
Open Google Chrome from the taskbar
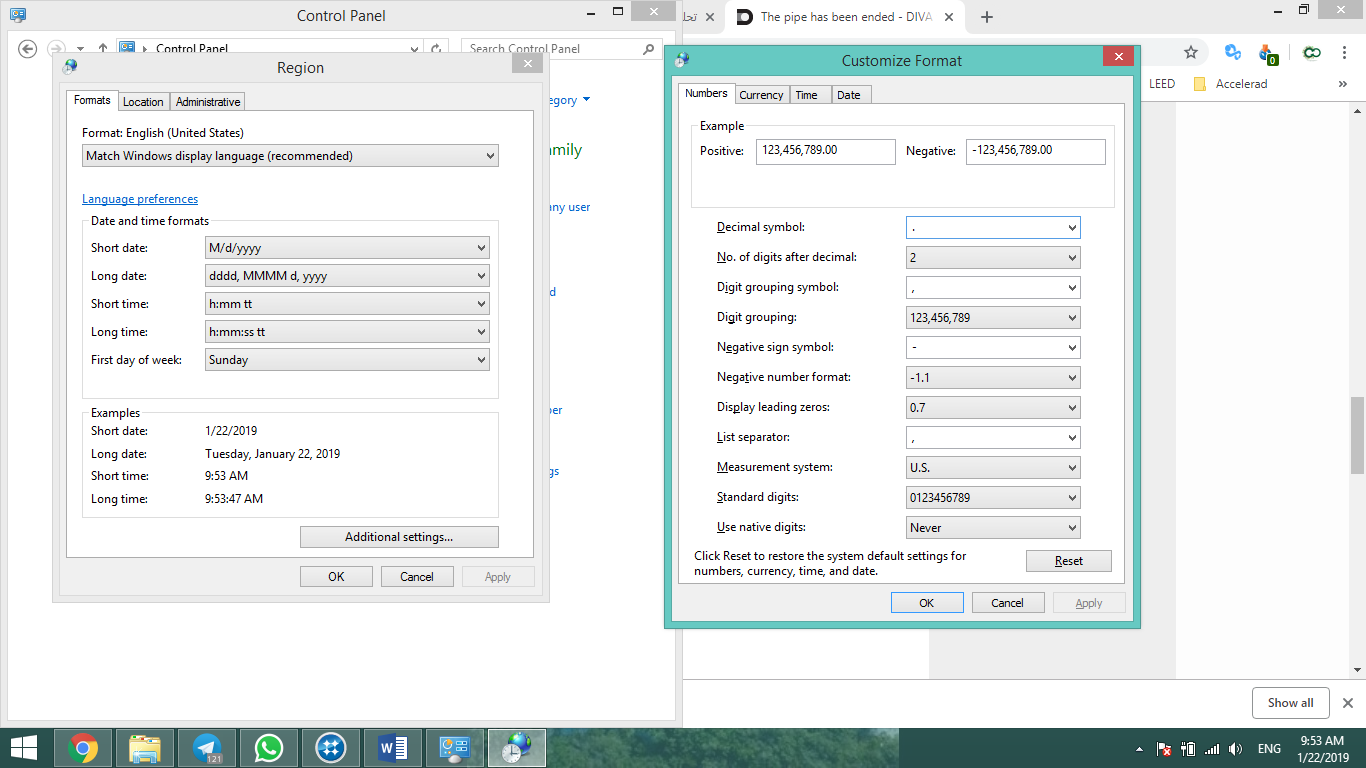coord(83,748)
